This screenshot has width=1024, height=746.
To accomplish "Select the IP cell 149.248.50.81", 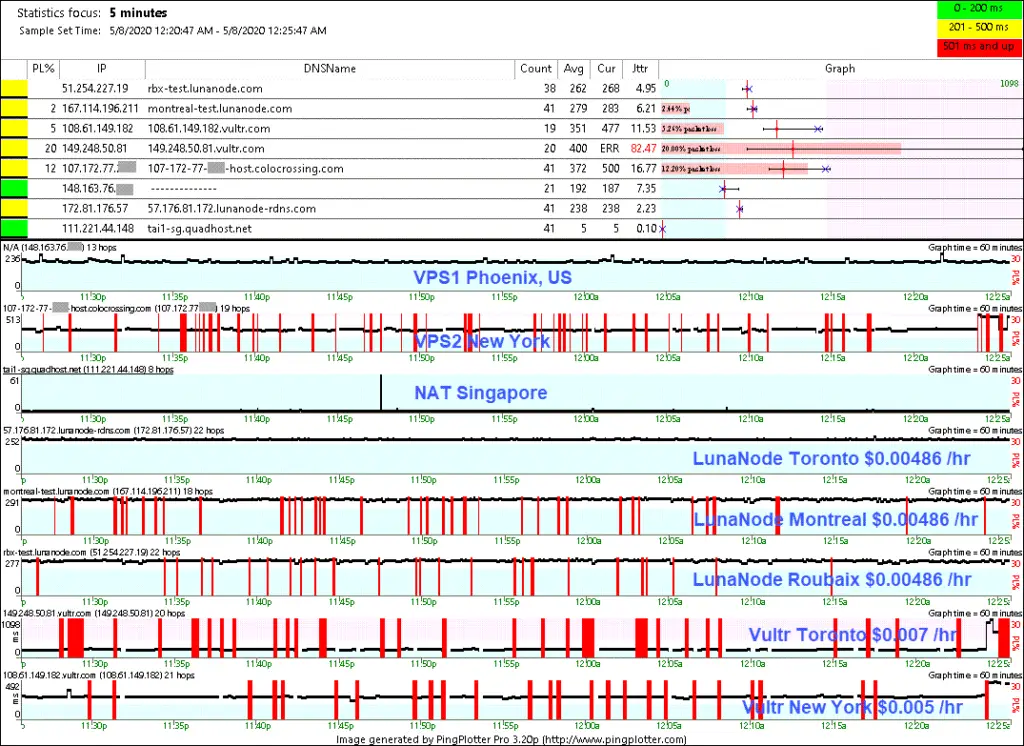I will [95, 149].
